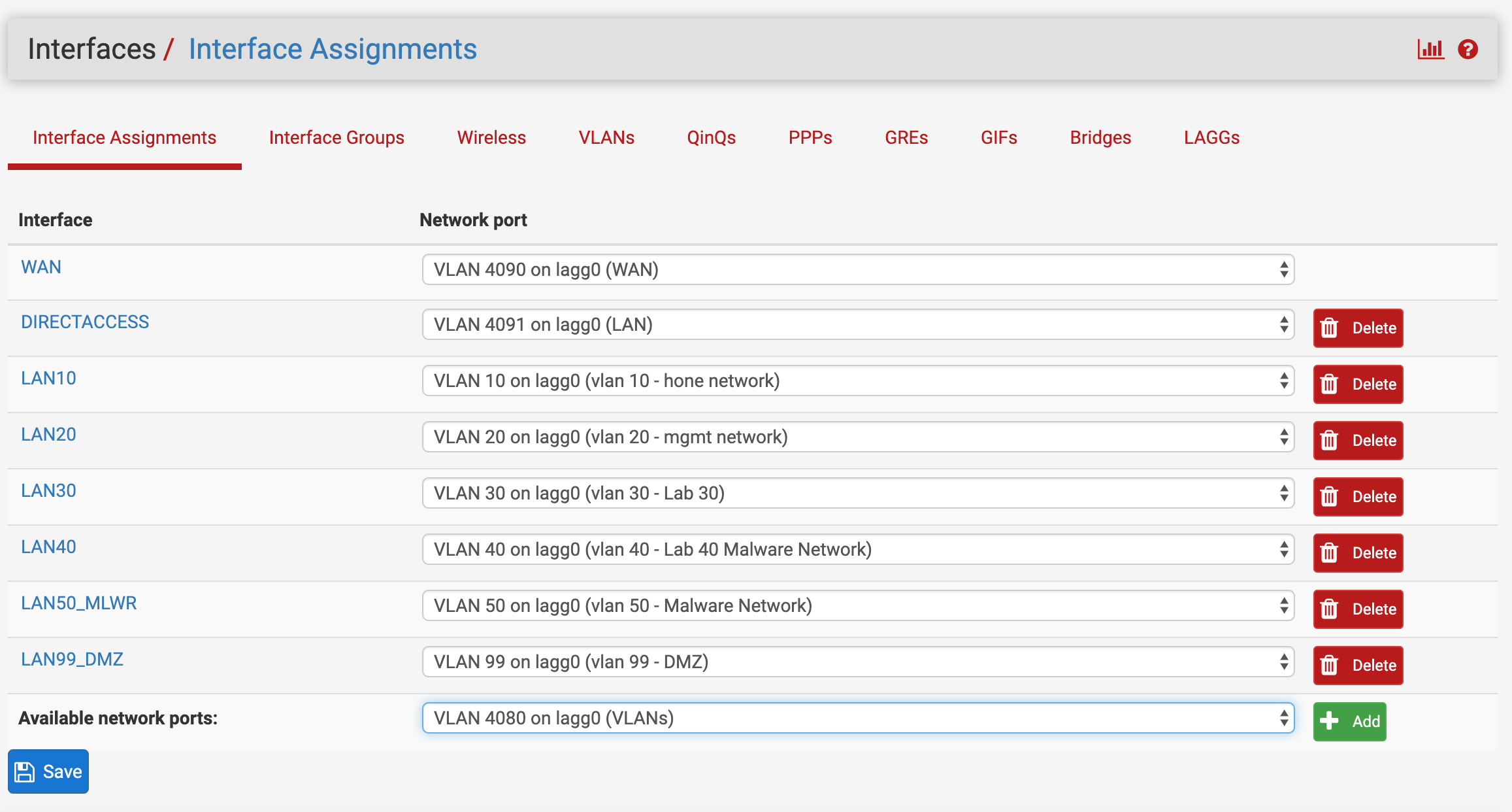Screen dimensions: 1512x812
Task: Click trash icon for the LAN99_DMZ row
Action: pos(1329,666)
